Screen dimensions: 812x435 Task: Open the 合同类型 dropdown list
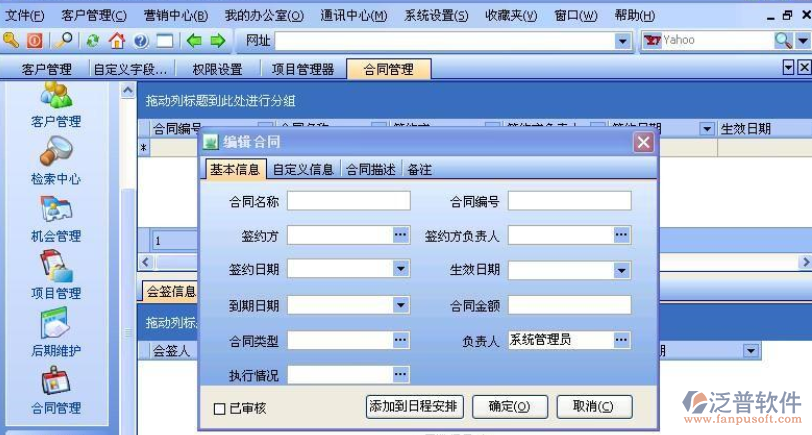(400, 340)
